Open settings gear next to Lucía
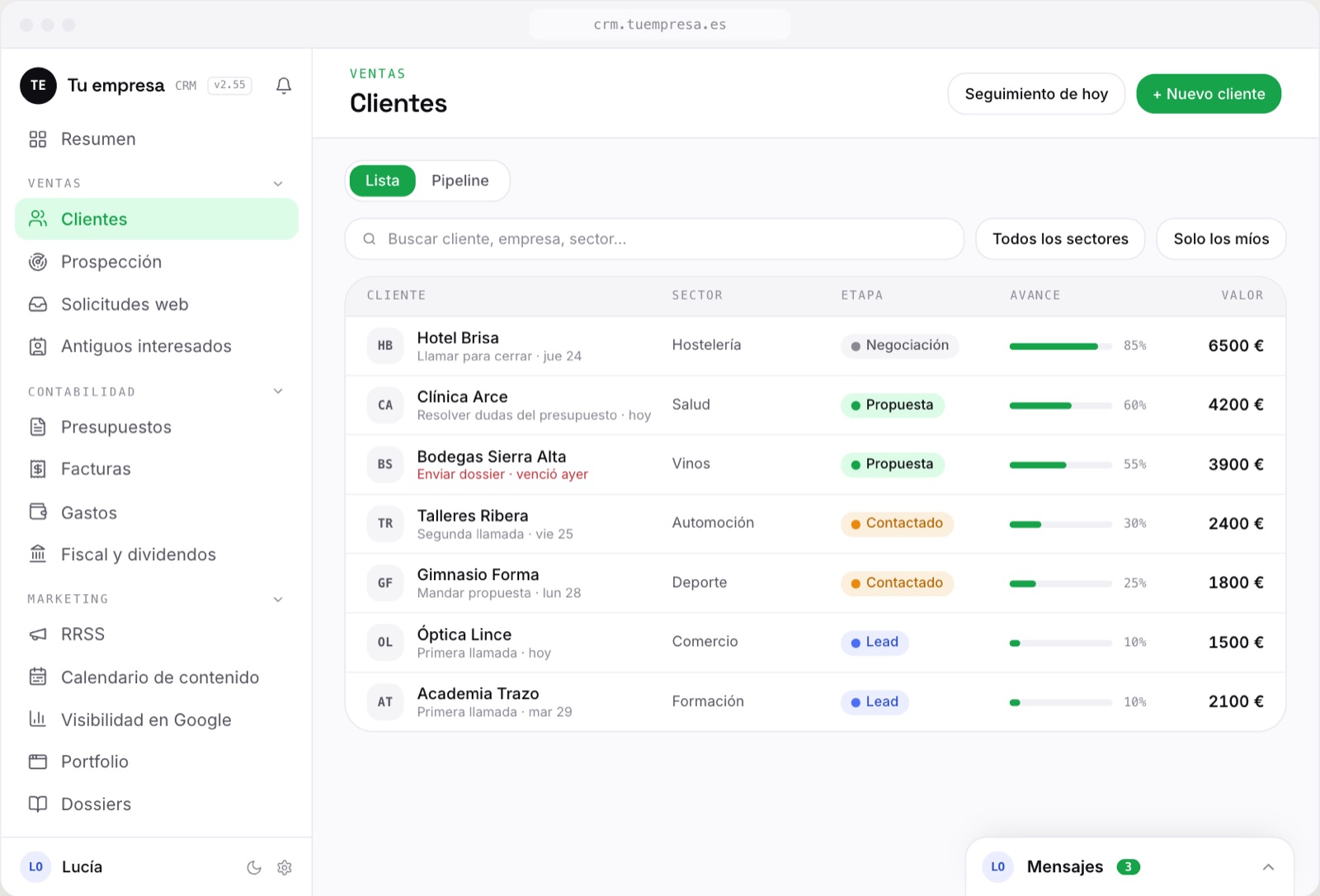 [x=285, y=868]
